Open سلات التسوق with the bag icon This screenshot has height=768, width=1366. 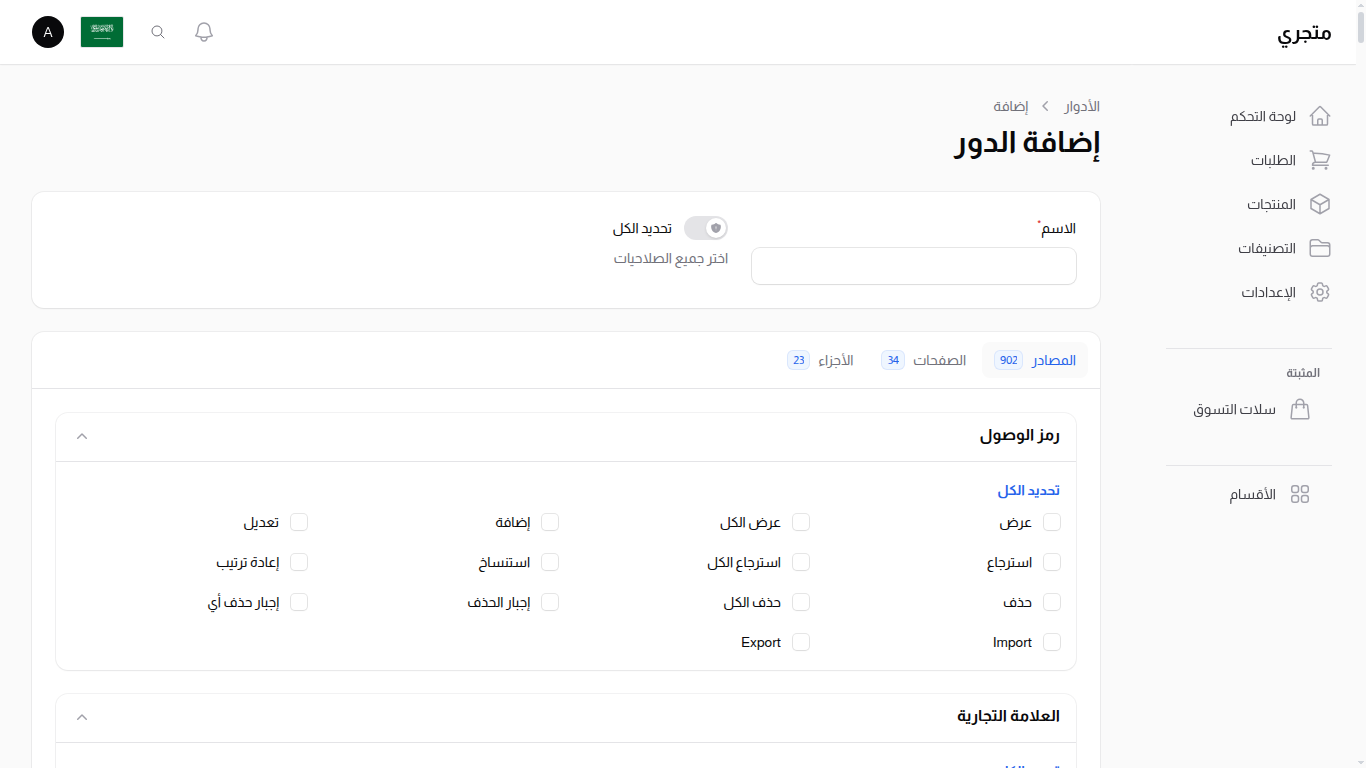tap(1300, 409)
